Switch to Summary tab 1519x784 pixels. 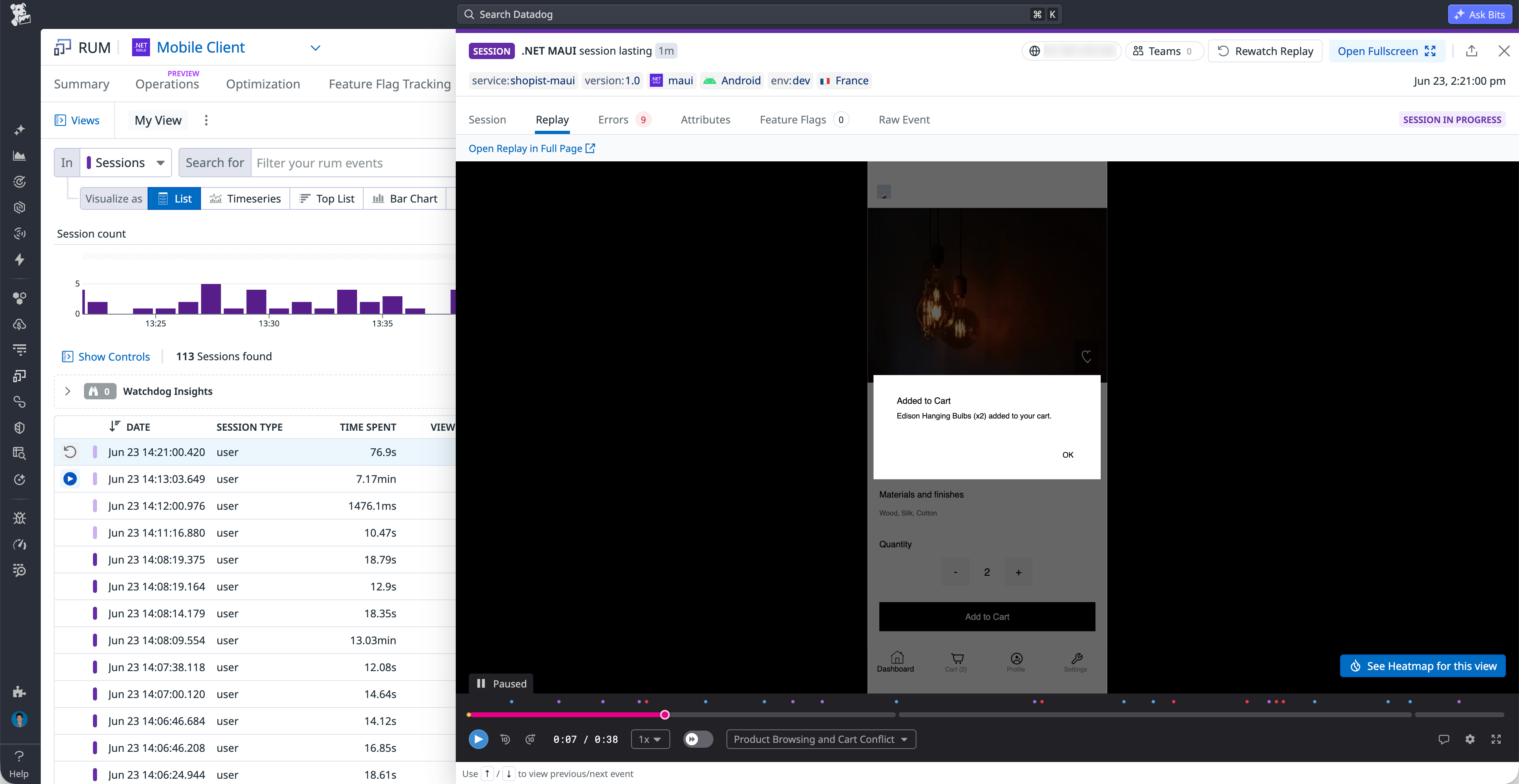[82, 84]
